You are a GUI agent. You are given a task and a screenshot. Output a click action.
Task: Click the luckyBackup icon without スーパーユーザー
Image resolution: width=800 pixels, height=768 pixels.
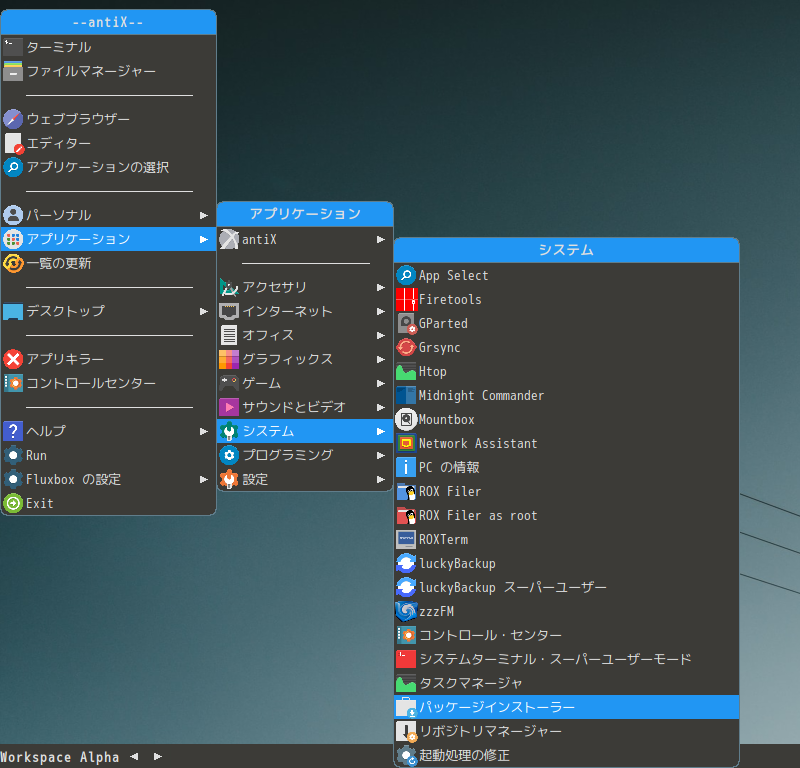point(406,563)
